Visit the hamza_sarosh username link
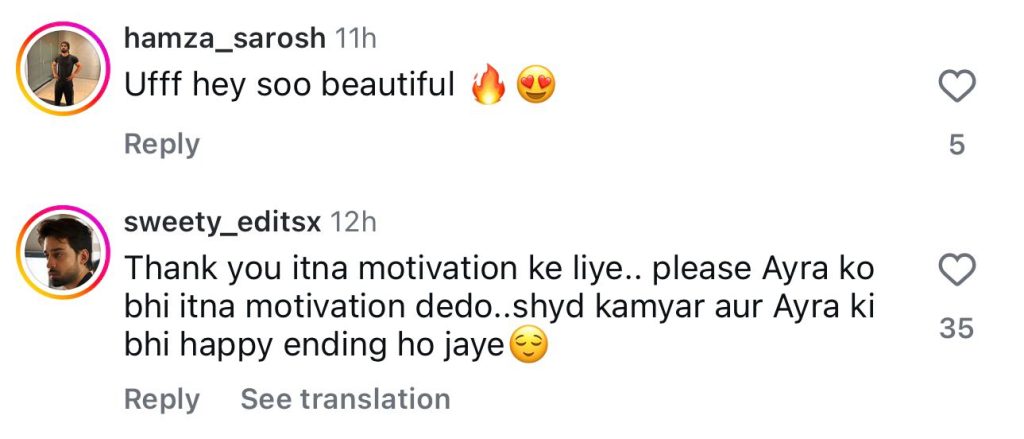 pyautogui.click(x=224, y=38)
